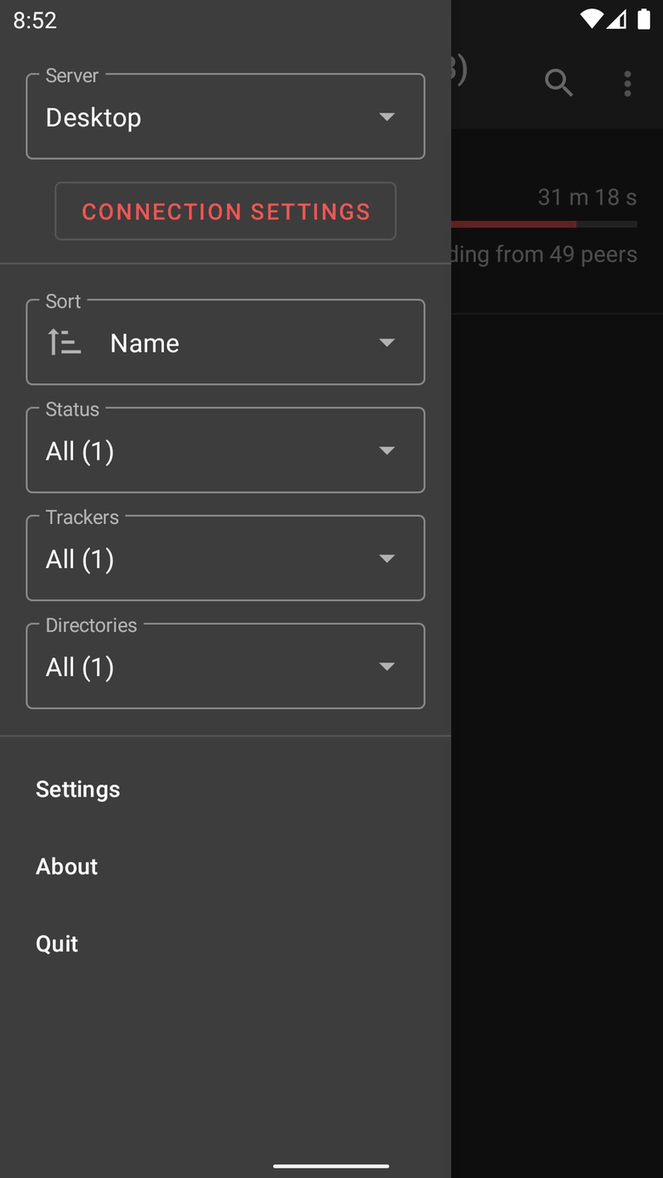The height and width of the screenshot is (1178, 663).
Task: Open Connection Settings
Action: [x=225, y=211]
